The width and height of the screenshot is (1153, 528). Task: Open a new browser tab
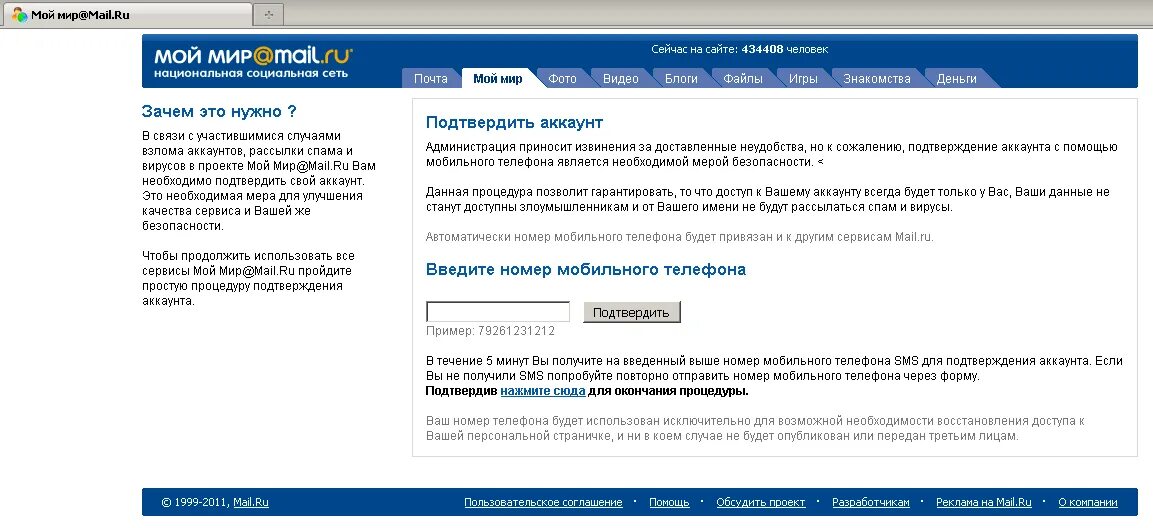[268, 14]
